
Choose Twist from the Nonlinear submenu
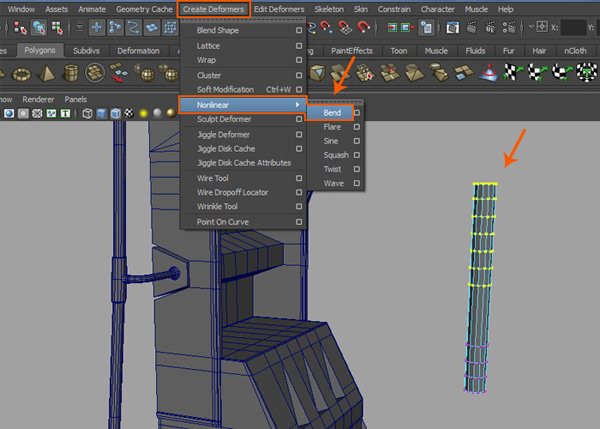coord(332,169)
